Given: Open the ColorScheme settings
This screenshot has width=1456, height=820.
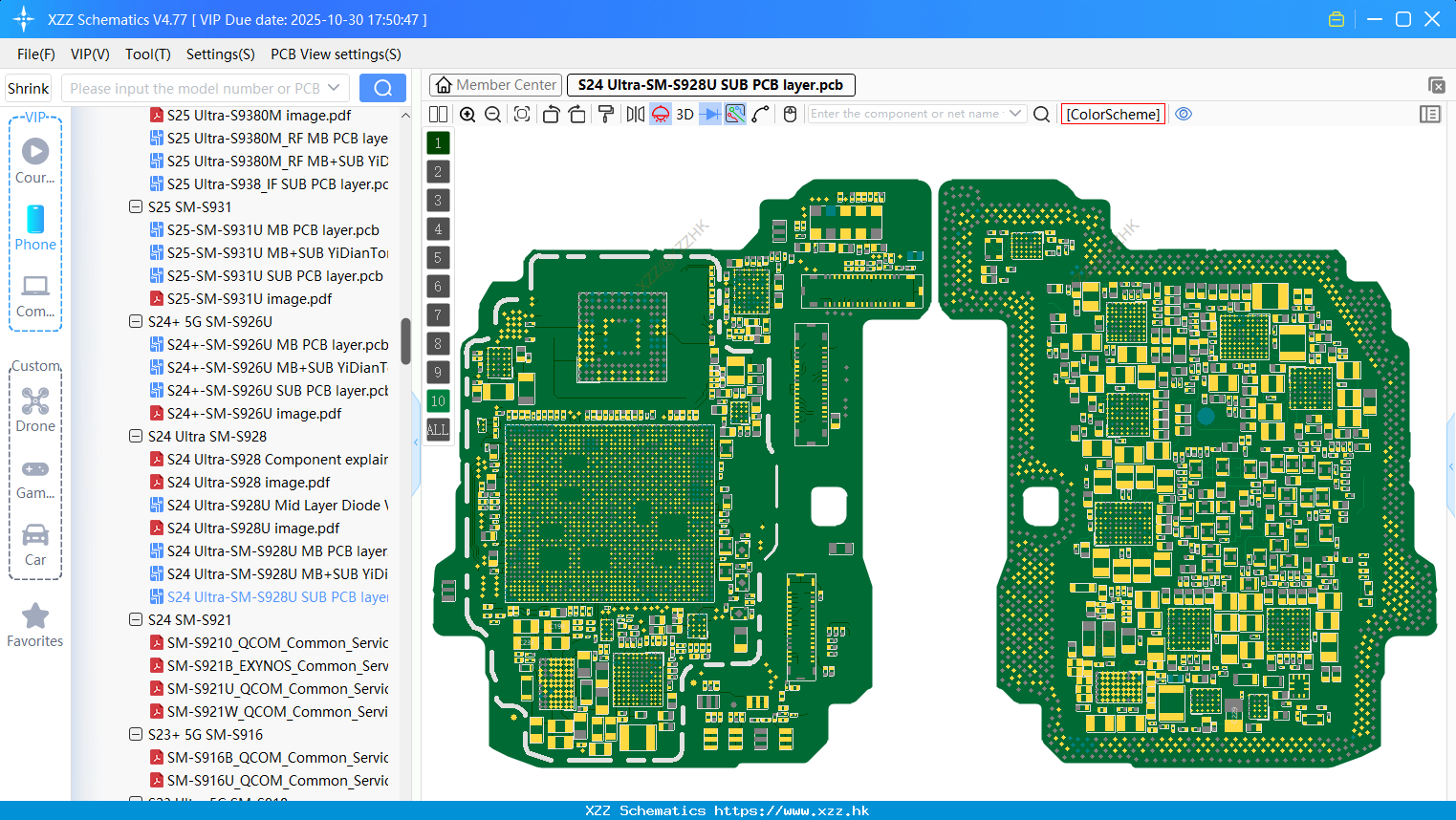Looking at the screenshot, I should pyautogui.click(x=1113, y=114).
